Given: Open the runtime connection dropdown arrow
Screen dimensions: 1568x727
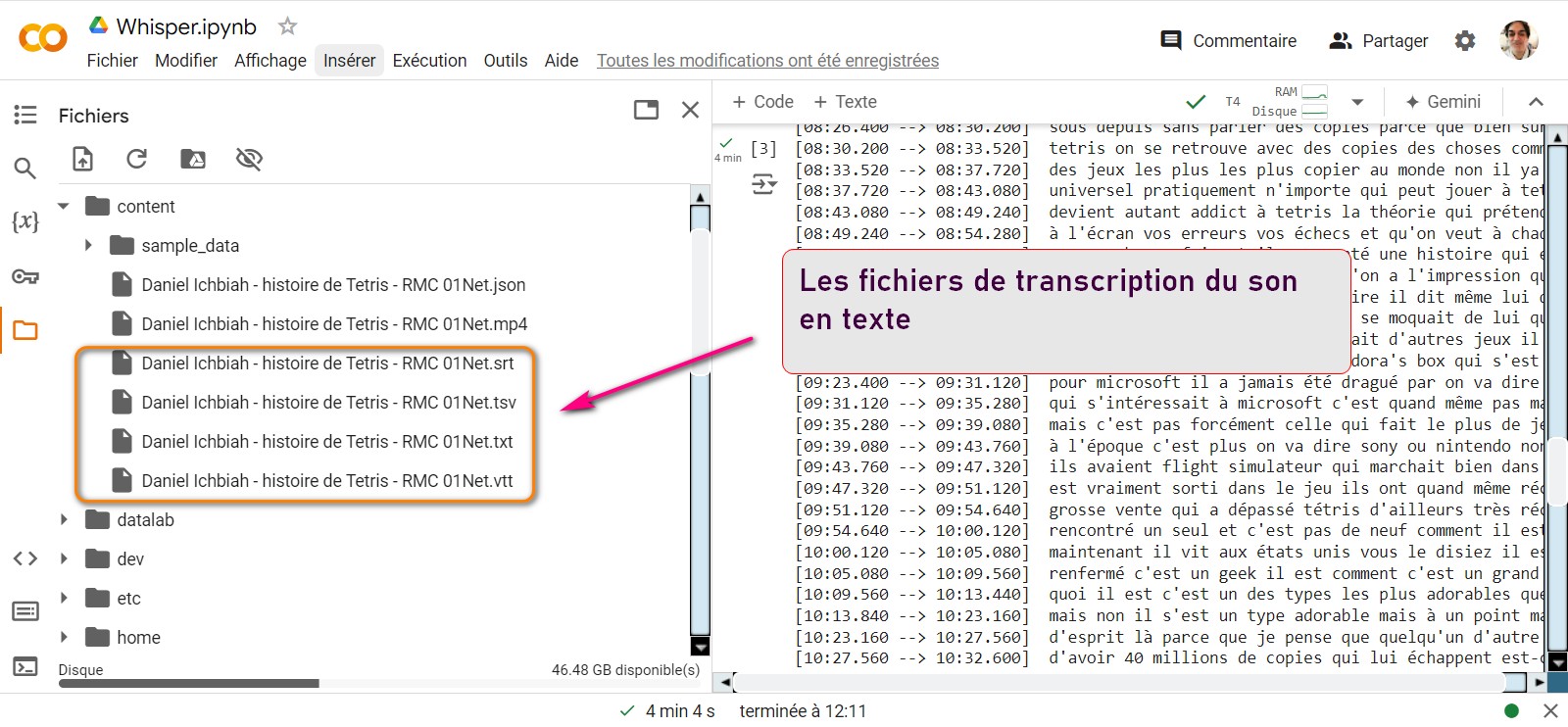Looking at the screenshot, I should (x=1357, y=102).
